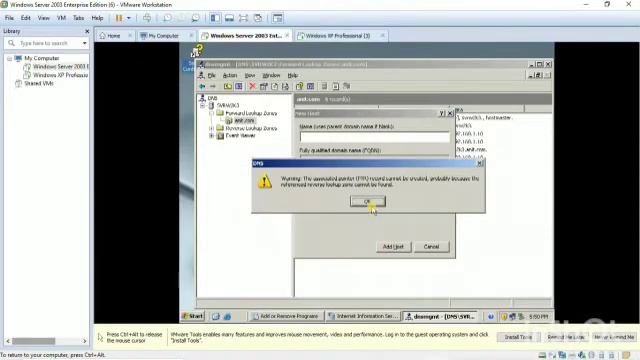Open the Properties toolbar icon
Screen dimensions: 640x360
point(264,86)
